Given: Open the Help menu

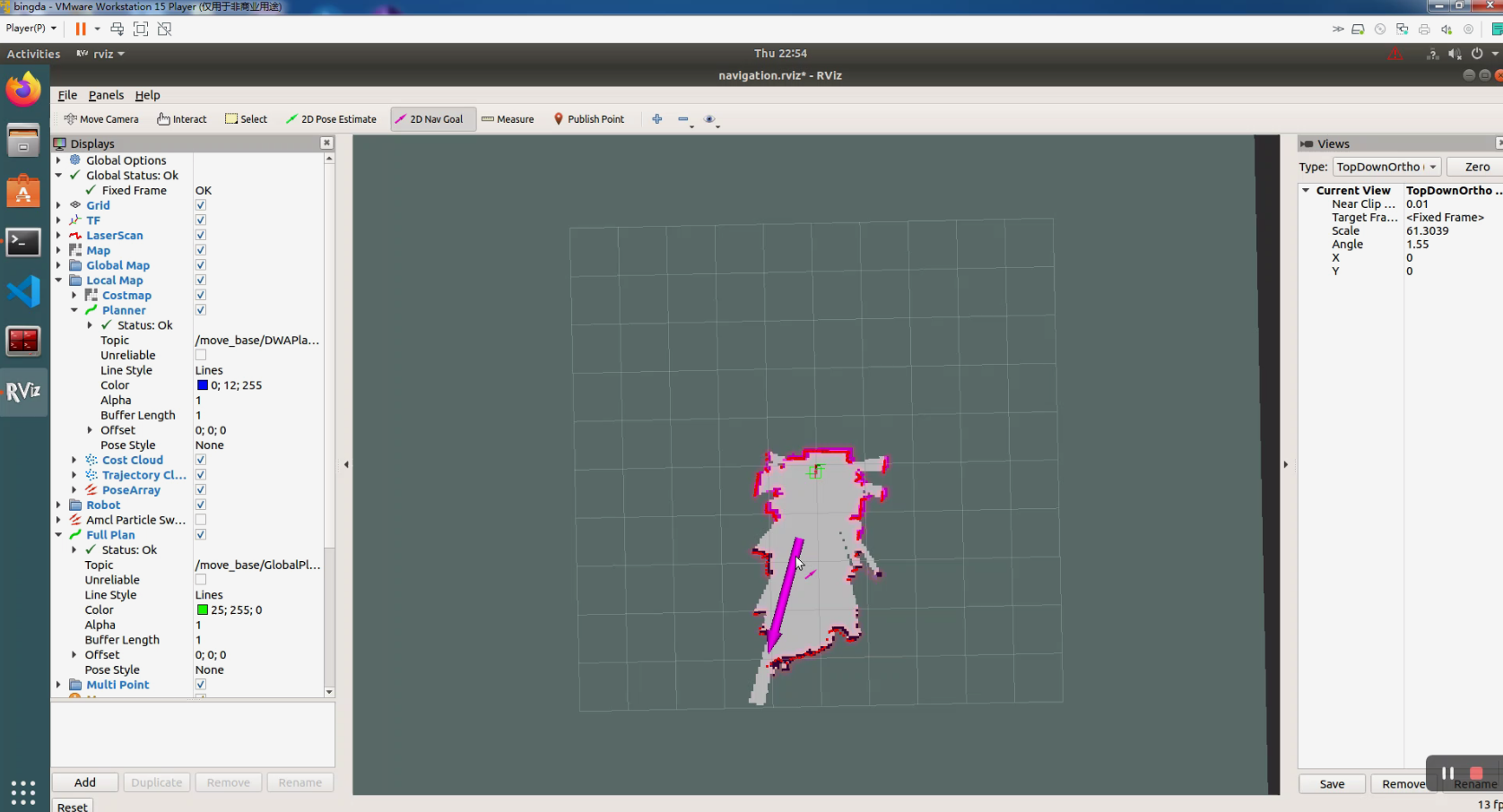Looking at the screenshot, I should (147, 95).
